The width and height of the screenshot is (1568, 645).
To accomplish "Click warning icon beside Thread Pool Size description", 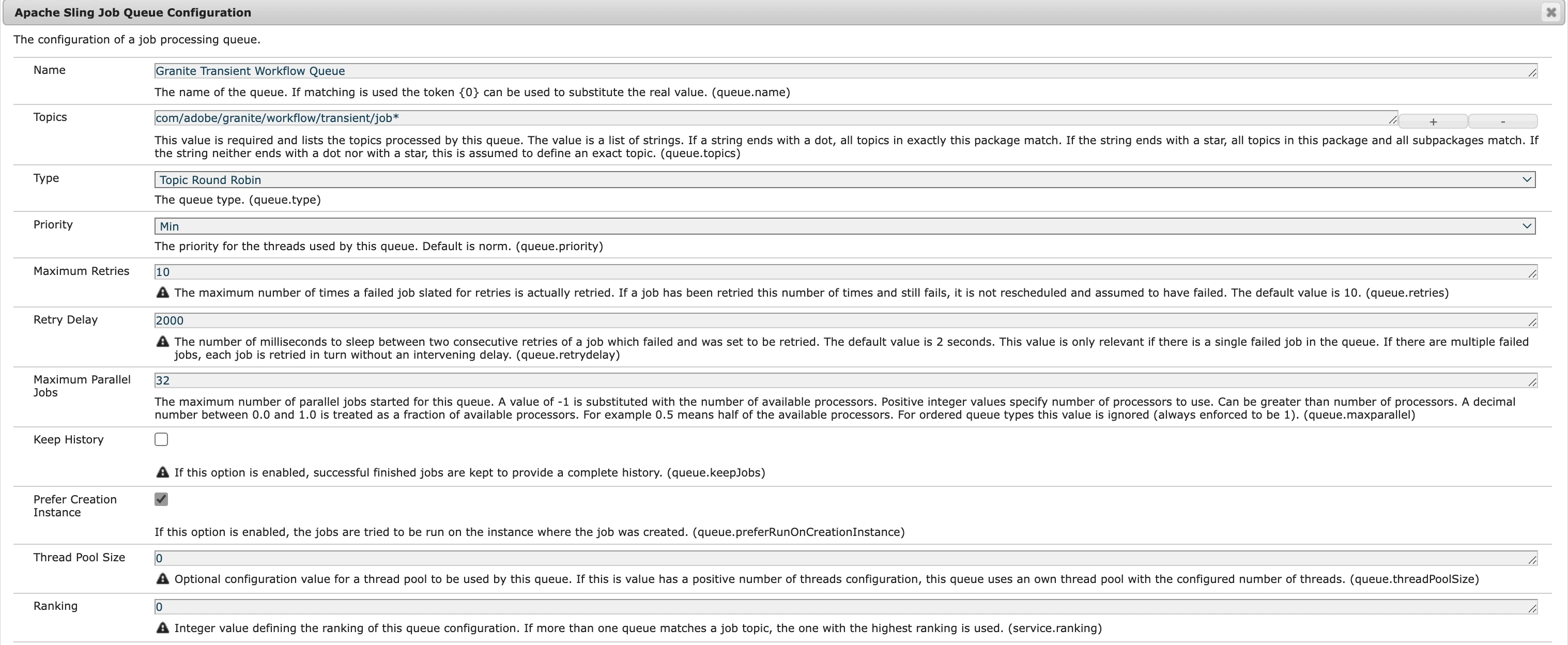I will (x=162, y=579).
